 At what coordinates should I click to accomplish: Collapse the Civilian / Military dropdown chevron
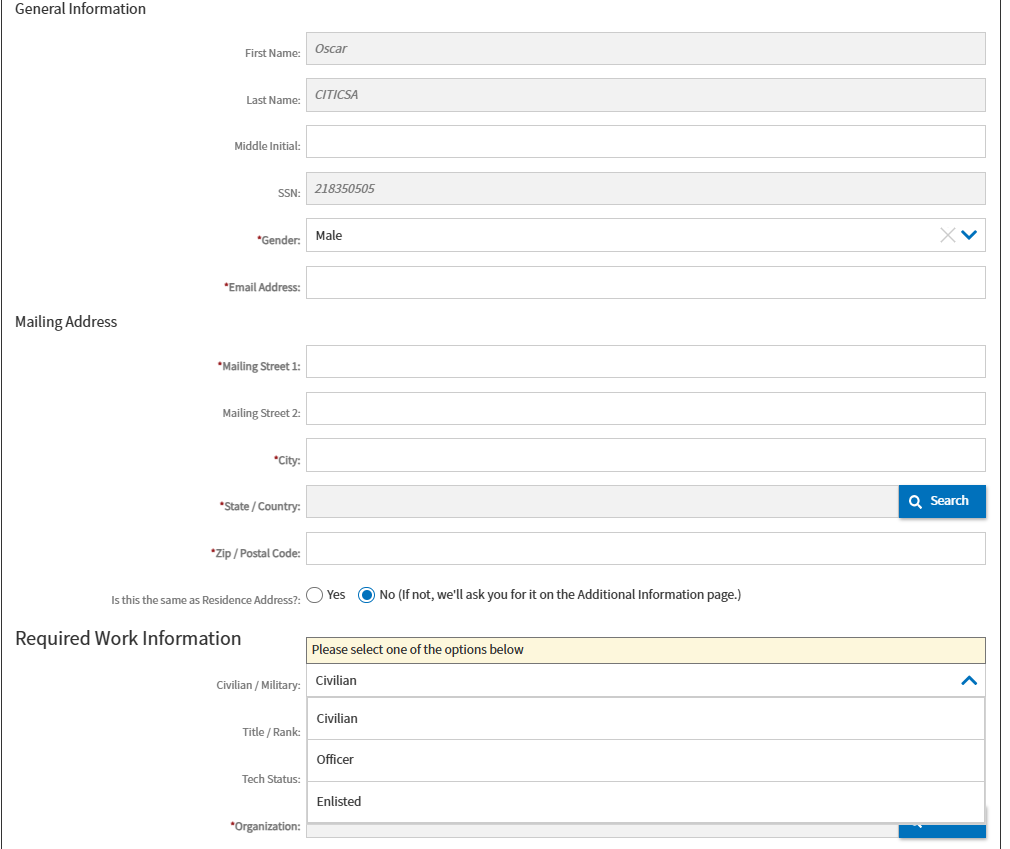pos(968,681)
